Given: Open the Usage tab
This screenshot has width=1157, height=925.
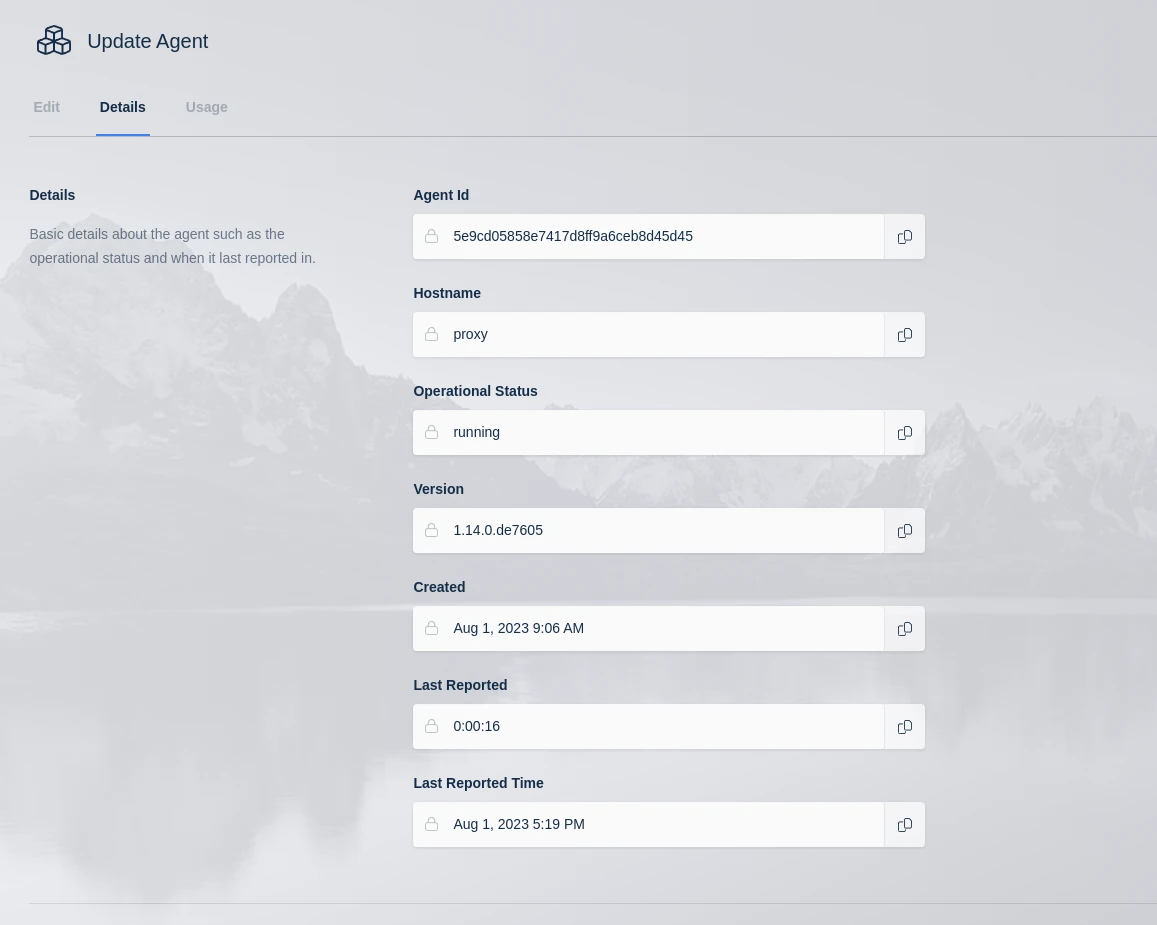Looking at the screenshot, I should tap(206, 107).
